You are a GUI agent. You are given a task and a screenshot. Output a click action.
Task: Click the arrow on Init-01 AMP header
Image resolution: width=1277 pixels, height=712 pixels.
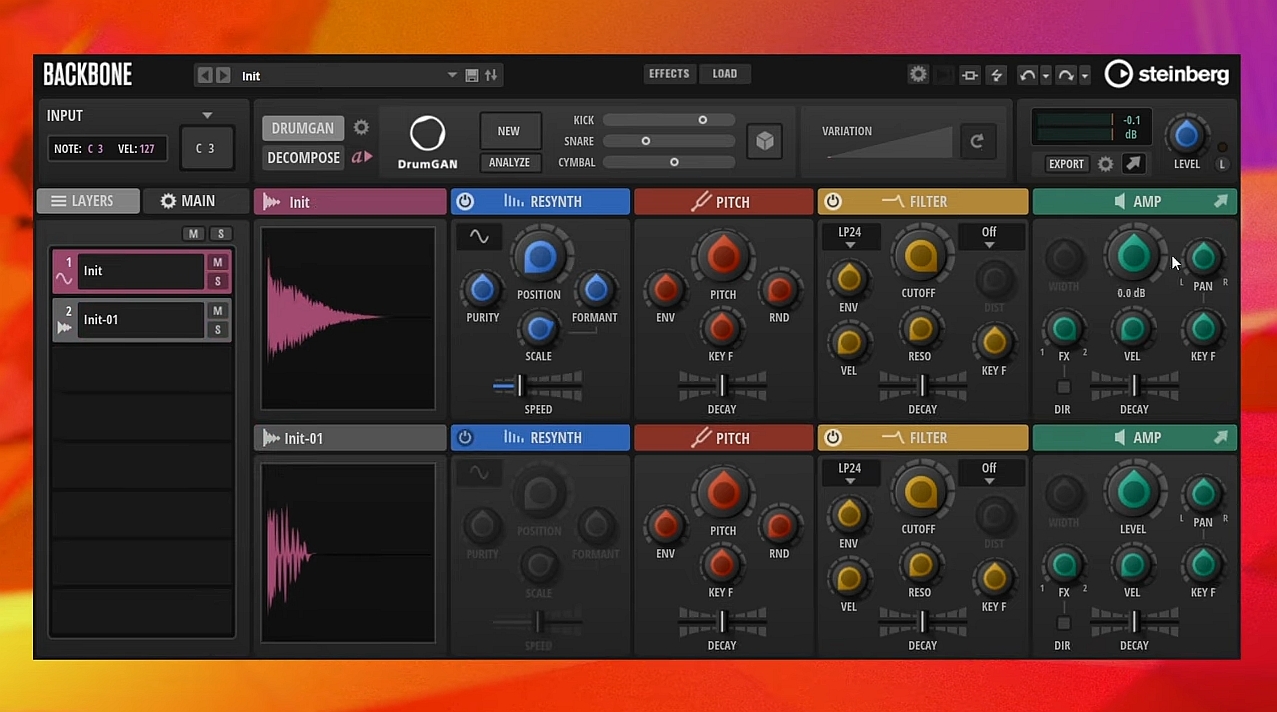tap(1221, 437)
